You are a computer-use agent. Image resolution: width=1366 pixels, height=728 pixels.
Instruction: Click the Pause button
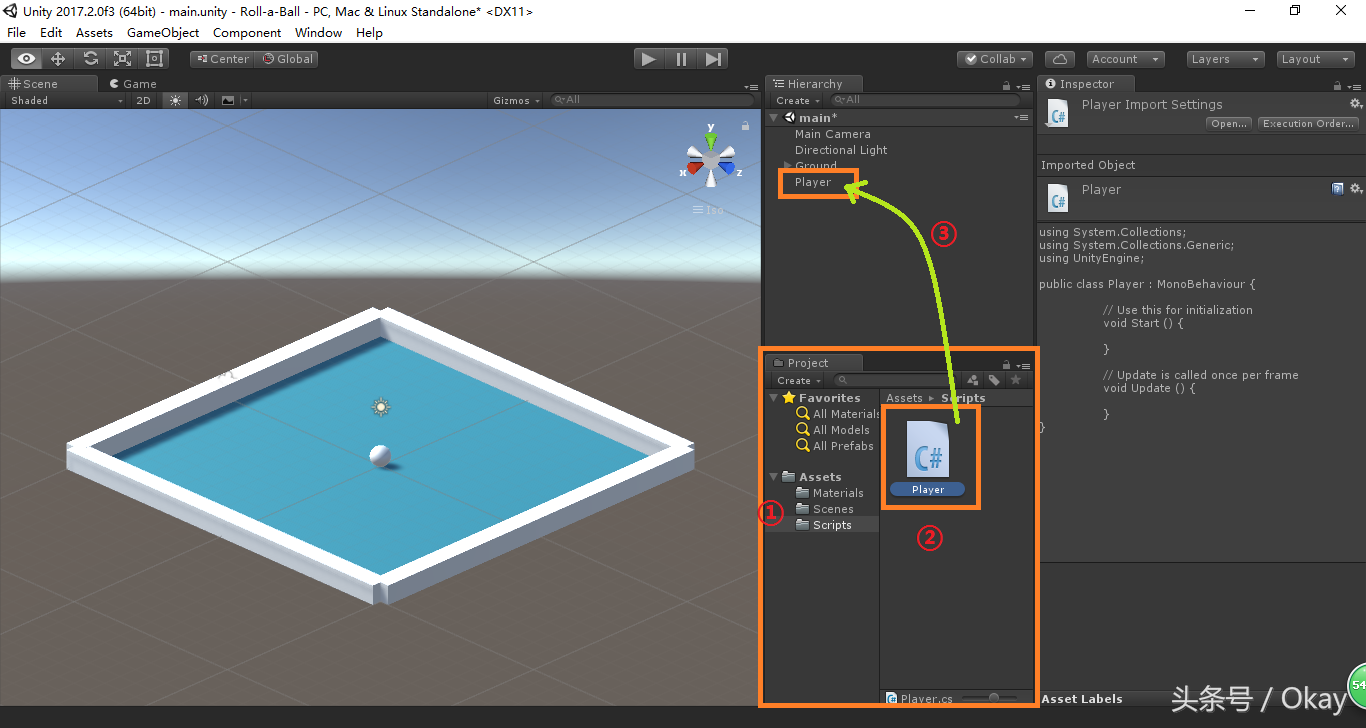click(681, 59)
